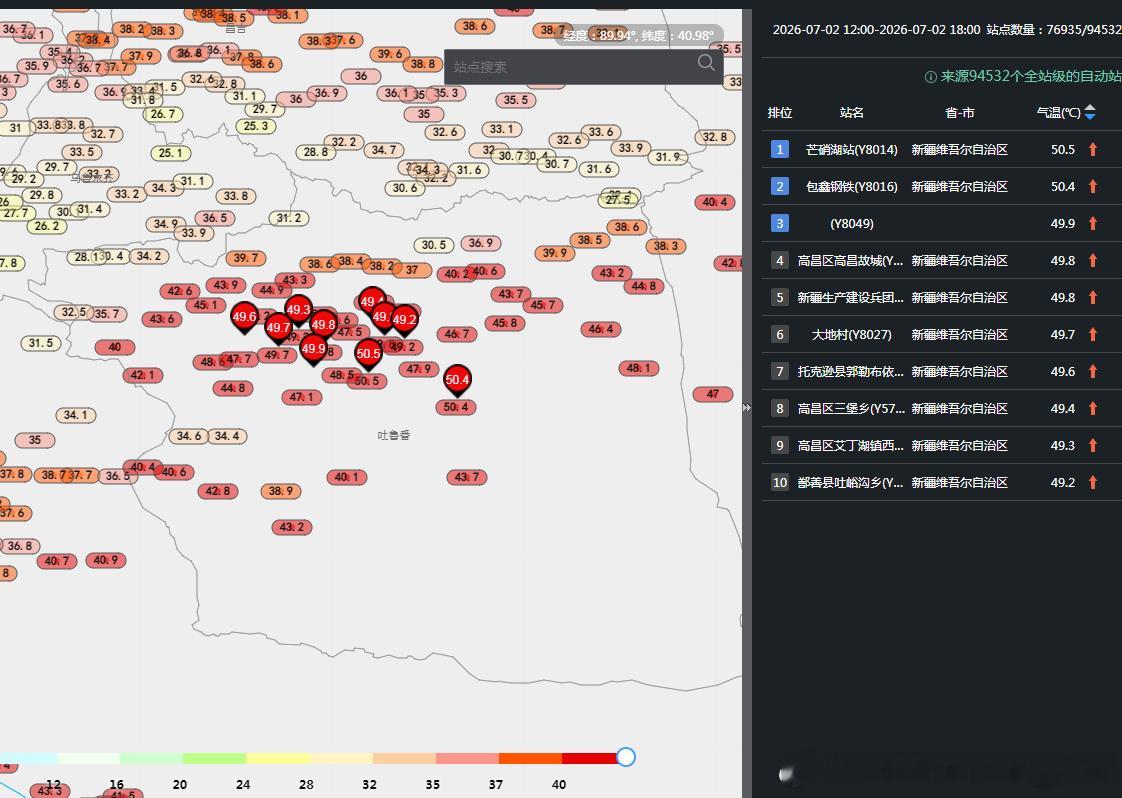Click the 42.8 station label on map
This screenshot has width=1122, height=798.
tap(218, 491)
